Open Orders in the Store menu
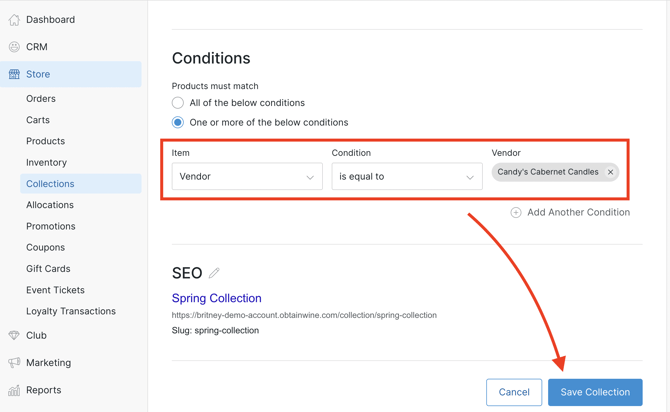Viewport: 670px width, 412px height. pyautogui.click(x=41, y=99)
